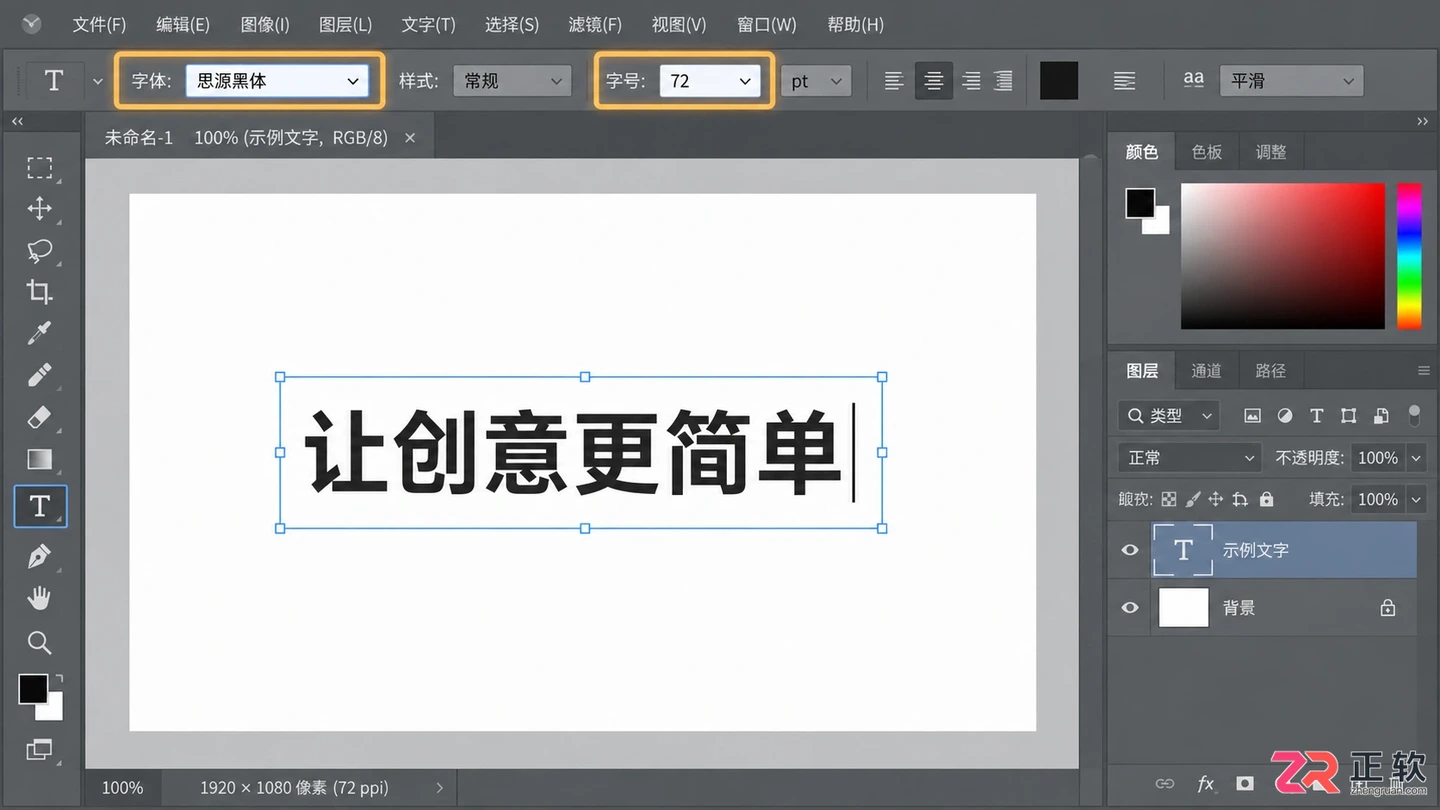Toggle lock all padlock in Layers panel
1440x810 pixels.
pyautogui.click(x=1267, y=499)
